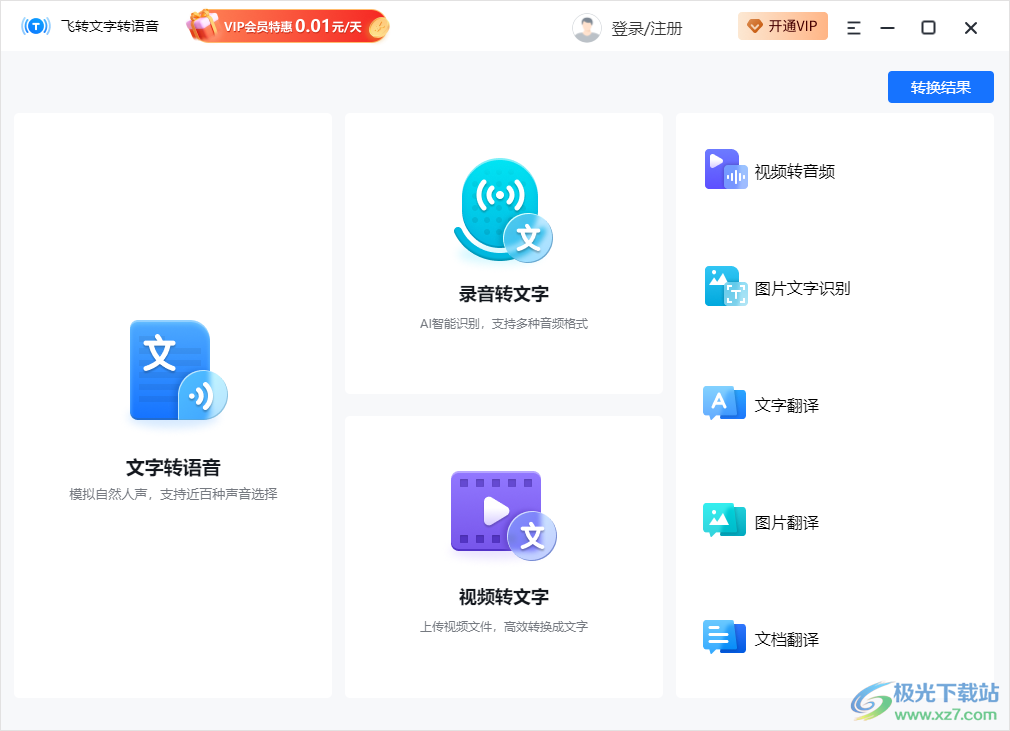This screenshot has width=1010, height=731.
Task: Select the 文字转语音 title text
Action: (173, 468)
